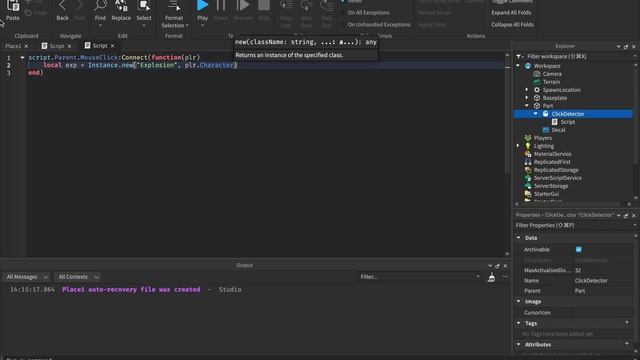
Task: Click the Format Selection icon
Action: point(174,5)
